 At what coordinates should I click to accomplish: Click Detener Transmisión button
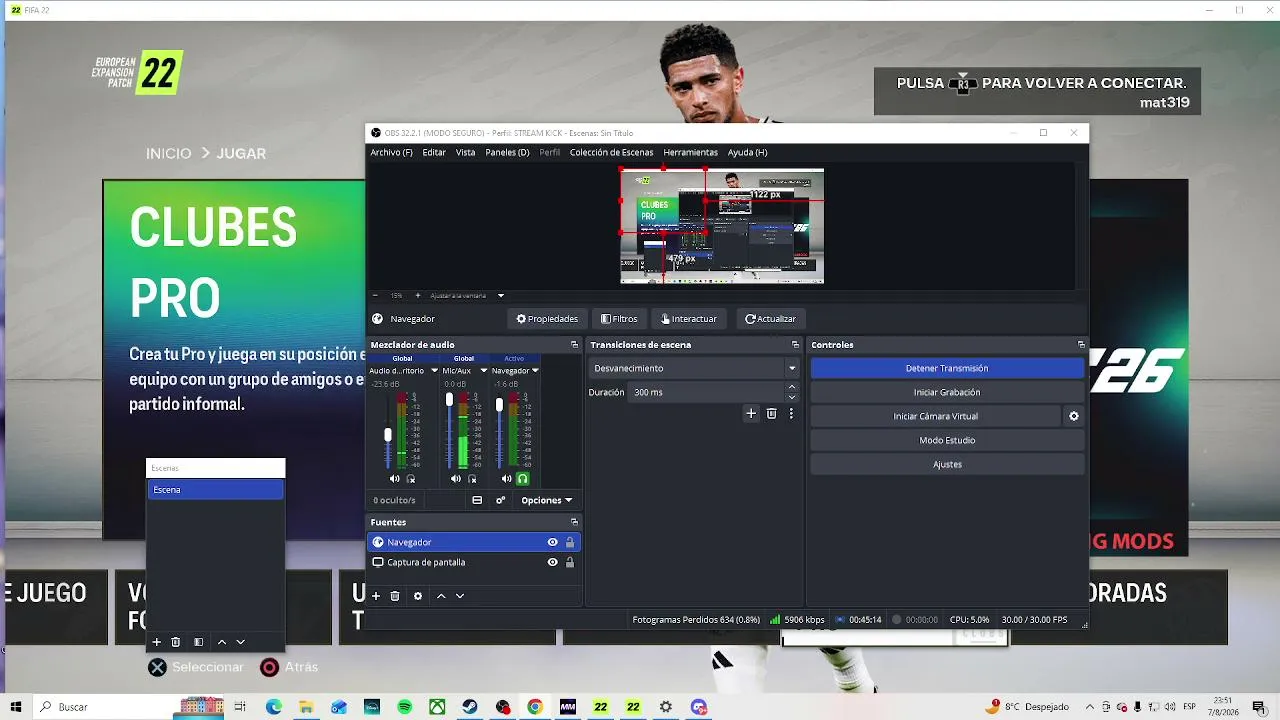click(x=947, y=368)
